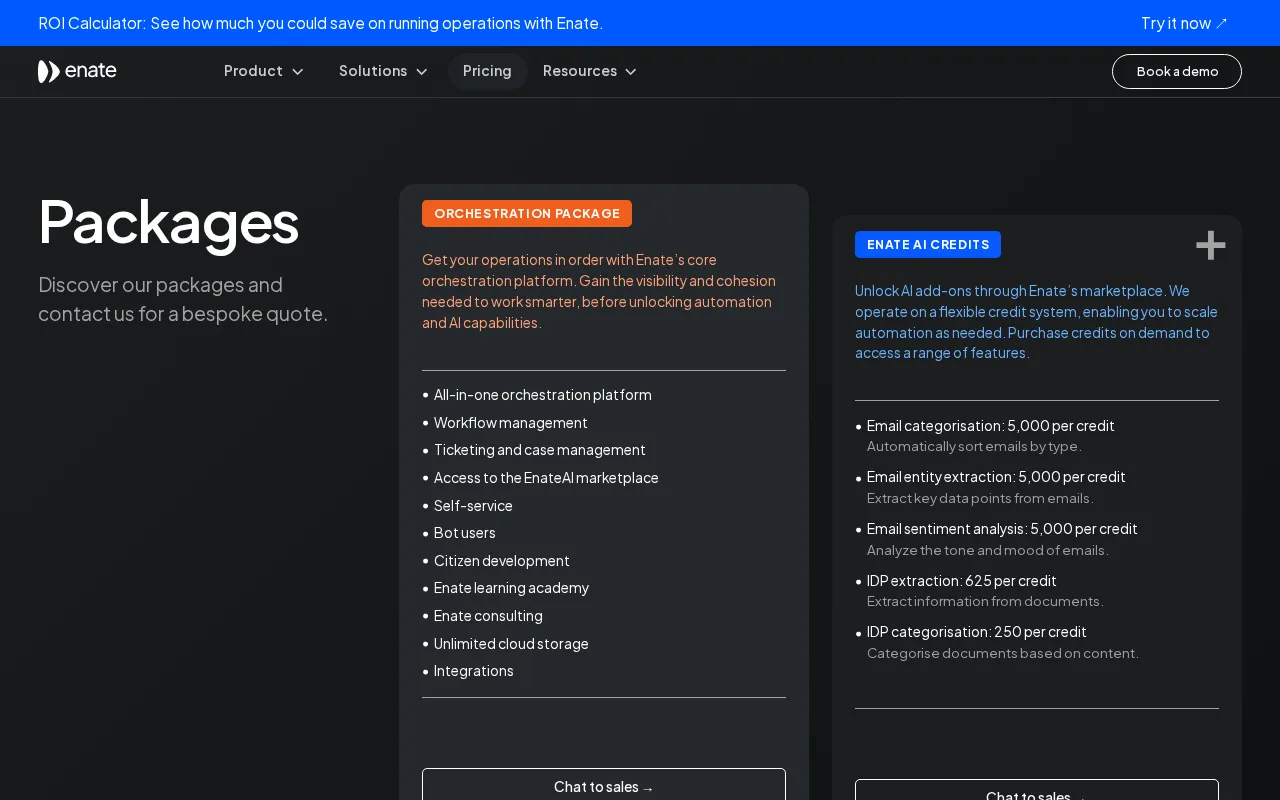Open the Pricing page tab
The width and height of the screenshot is (1280, 800).
tap(487, 71)
